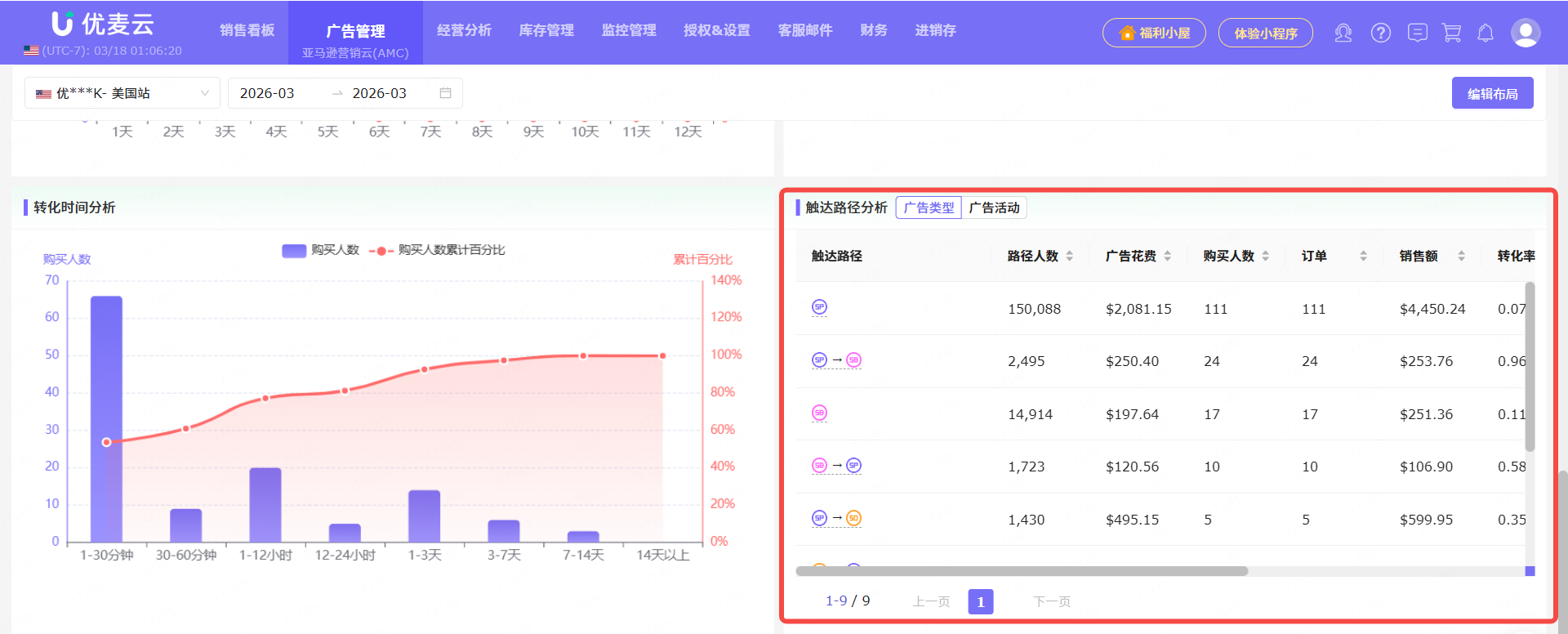Click the single SB path icon
1568x634 pixels.
click(819, 413)
